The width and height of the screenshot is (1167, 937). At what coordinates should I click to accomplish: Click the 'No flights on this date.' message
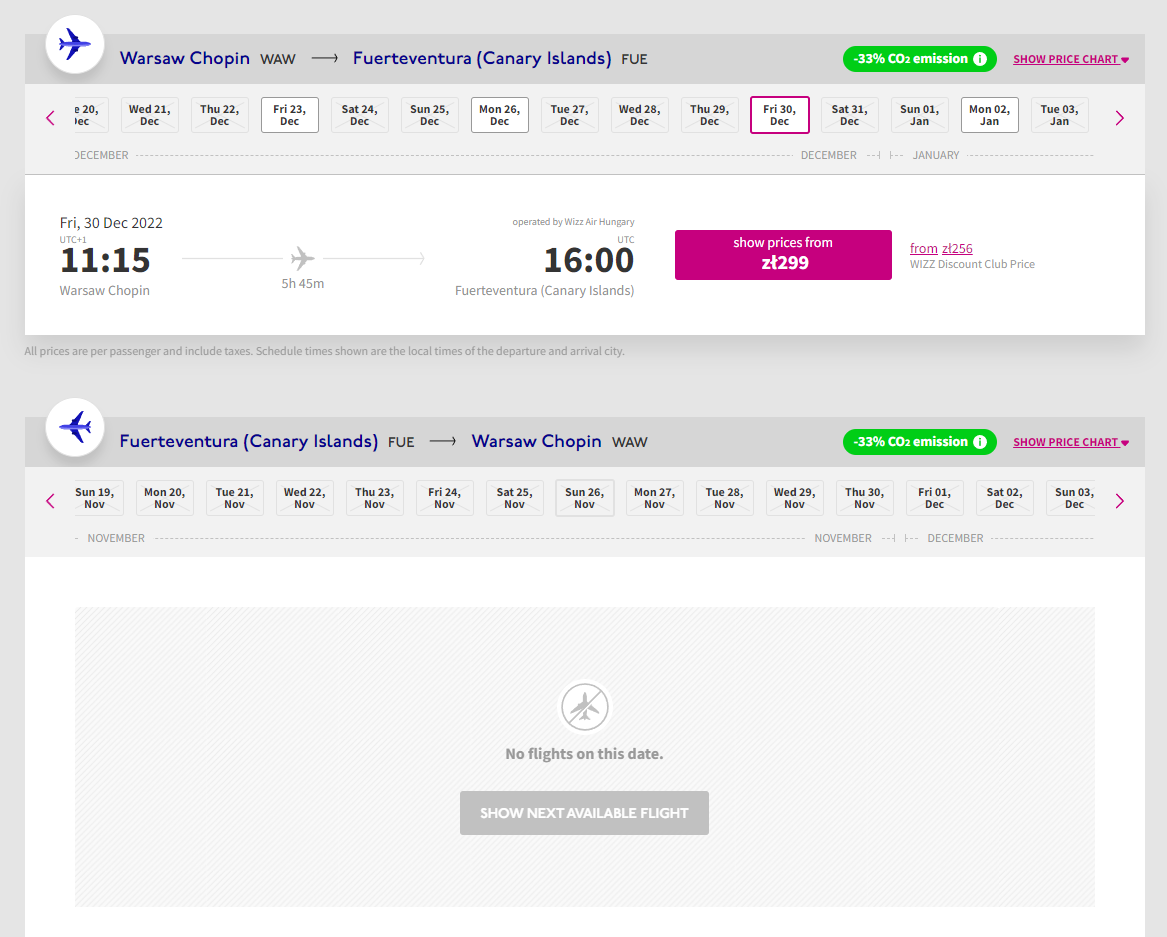584,754
